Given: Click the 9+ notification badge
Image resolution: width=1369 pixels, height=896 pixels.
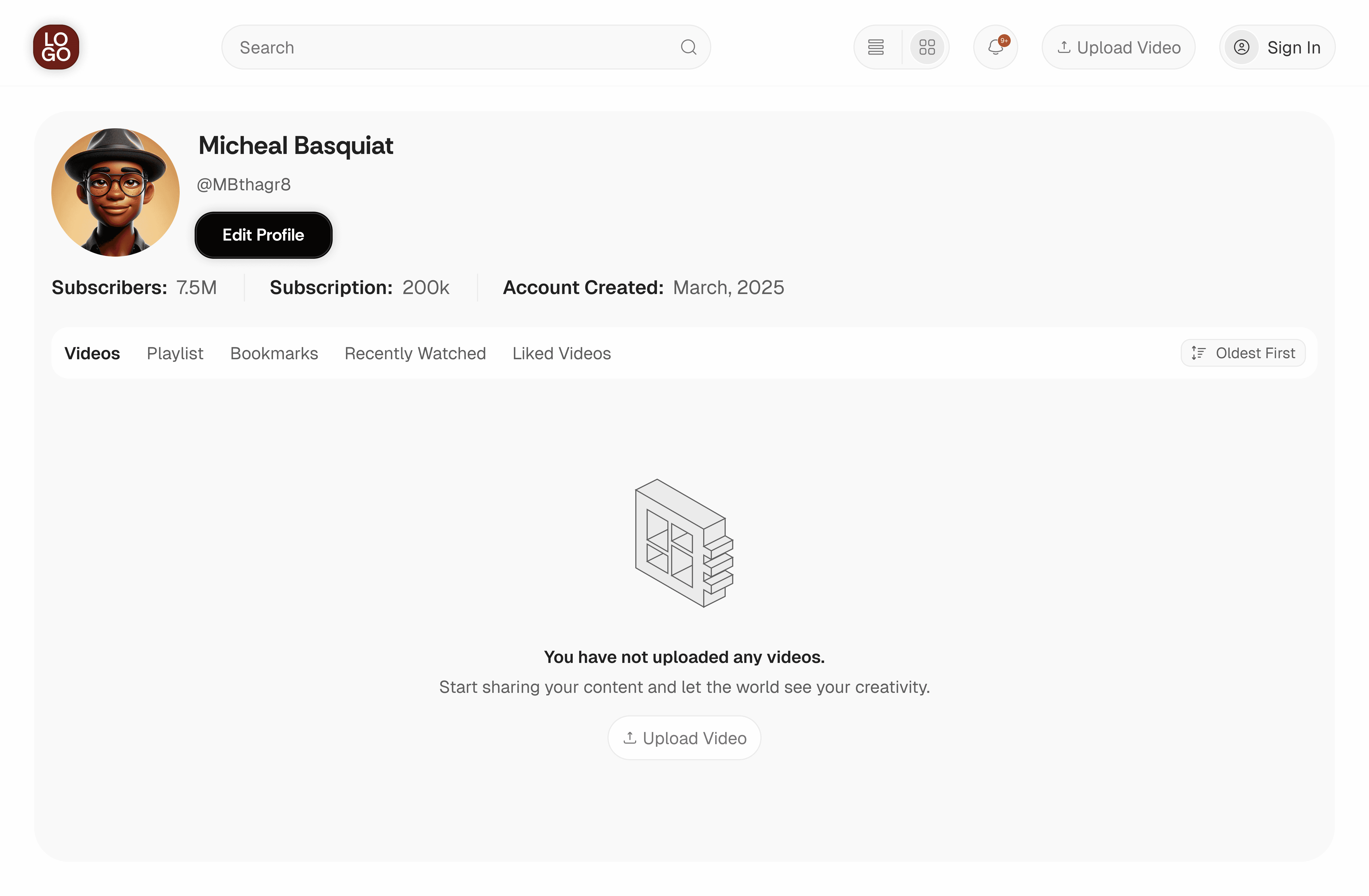Looking at the screenshot, I should pyautogui.click(x=1004, y=40).
